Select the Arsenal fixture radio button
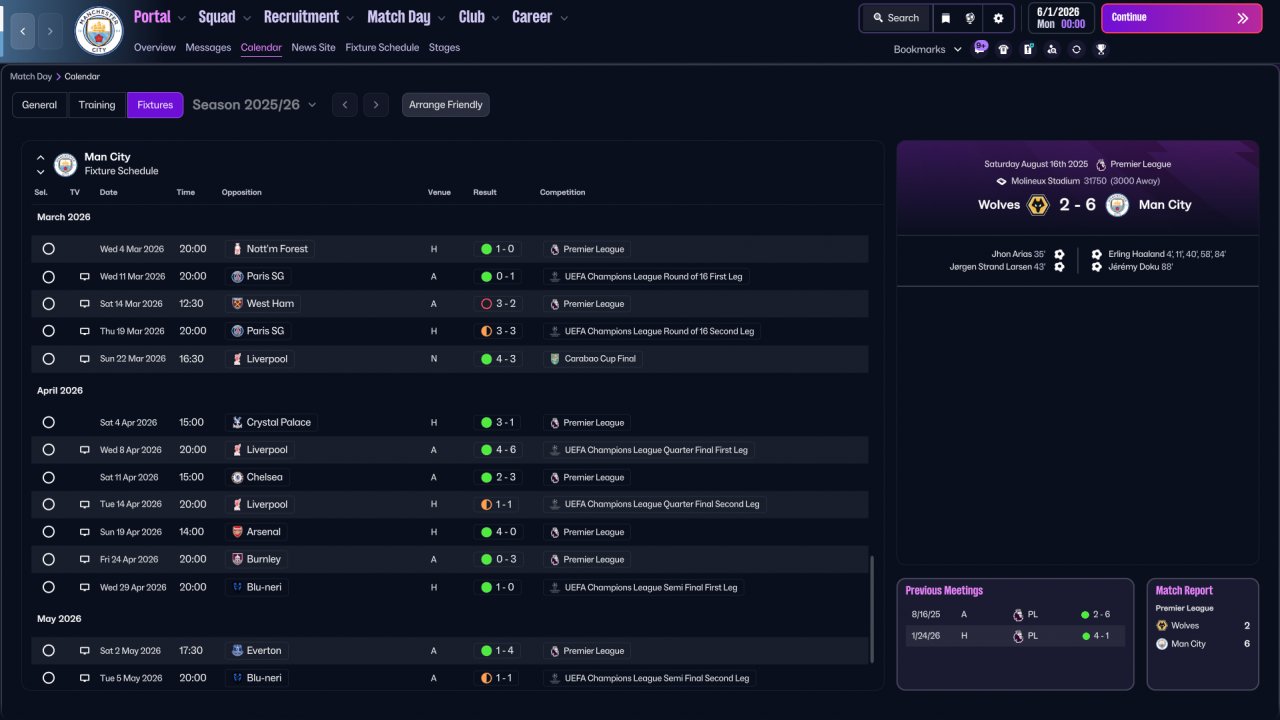The image size is (1280, 720). tap(48, 532)
